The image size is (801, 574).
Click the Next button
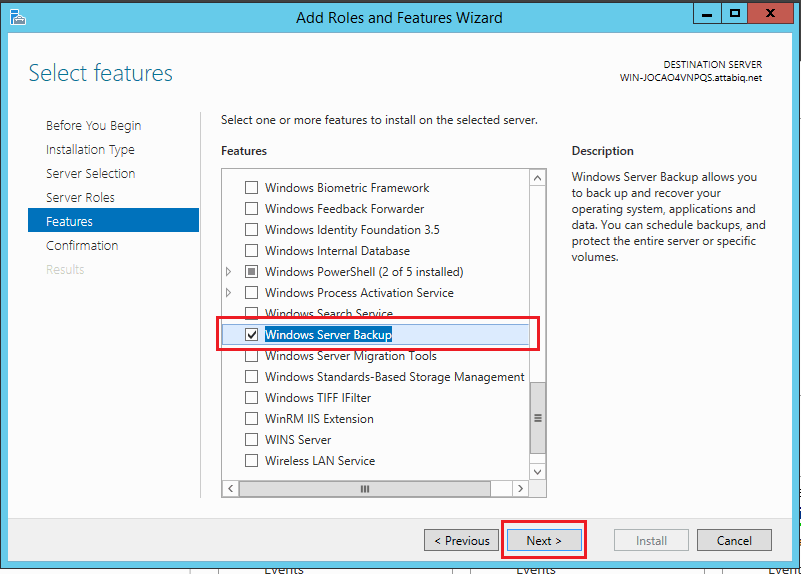[x=543, y=541]
